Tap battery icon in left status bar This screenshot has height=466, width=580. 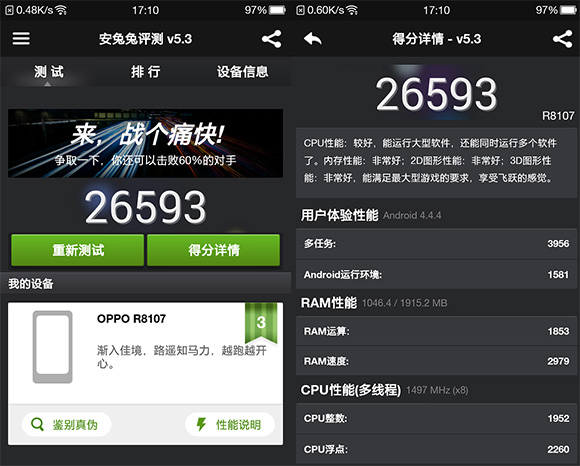click(x=277, y=10)
